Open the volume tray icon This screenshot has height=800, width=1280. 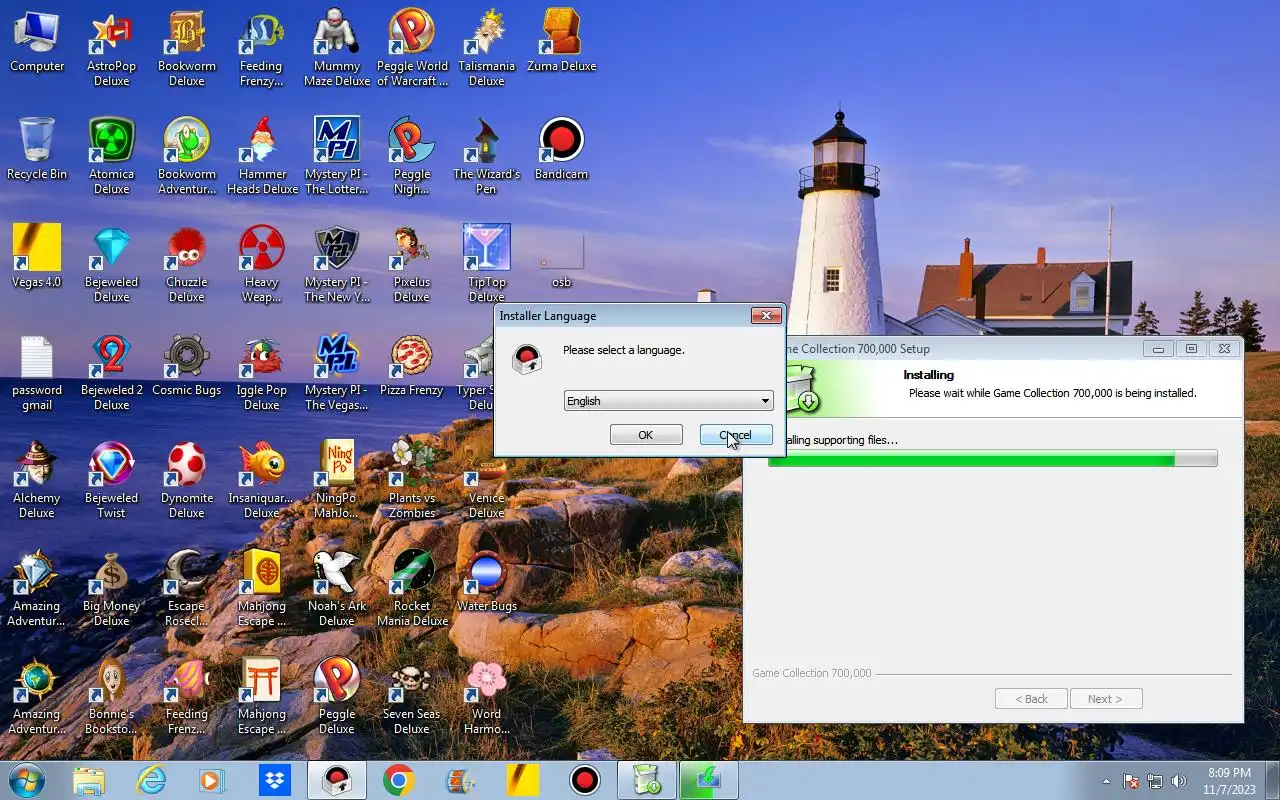point(1179,781)
